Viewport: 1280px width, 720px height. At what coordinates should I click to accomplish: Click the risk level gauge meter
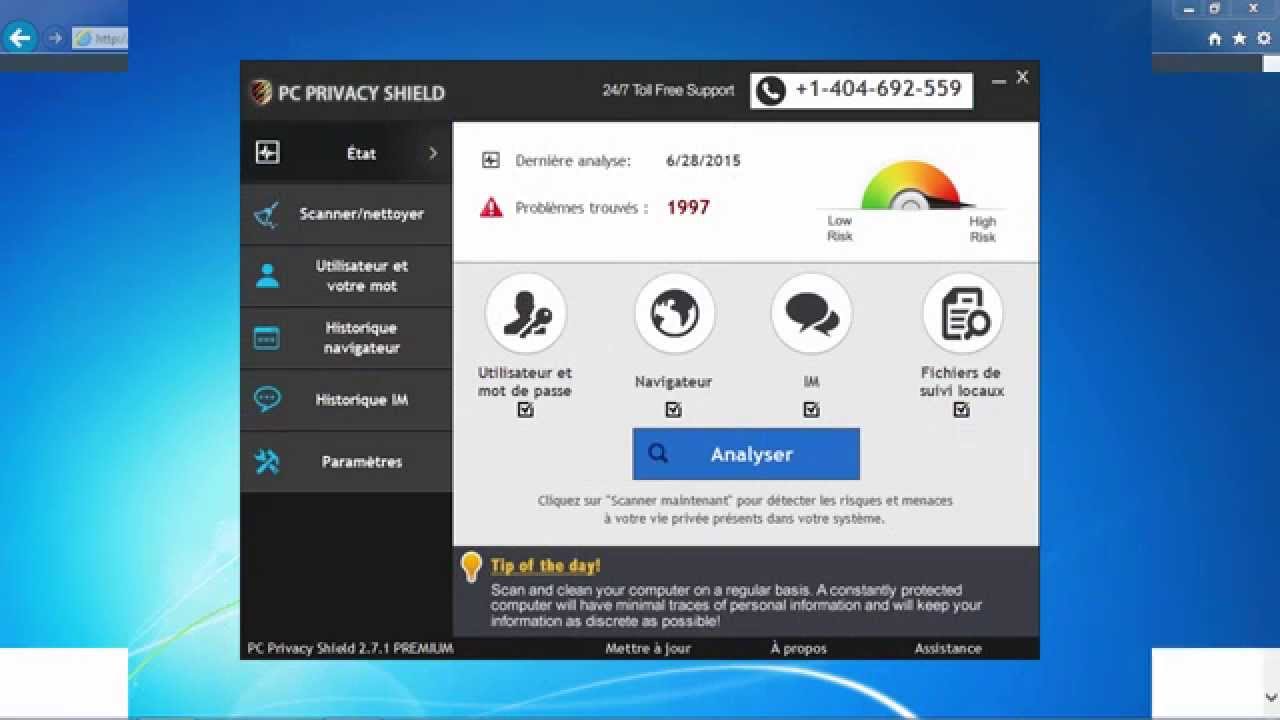click(910, 186)
